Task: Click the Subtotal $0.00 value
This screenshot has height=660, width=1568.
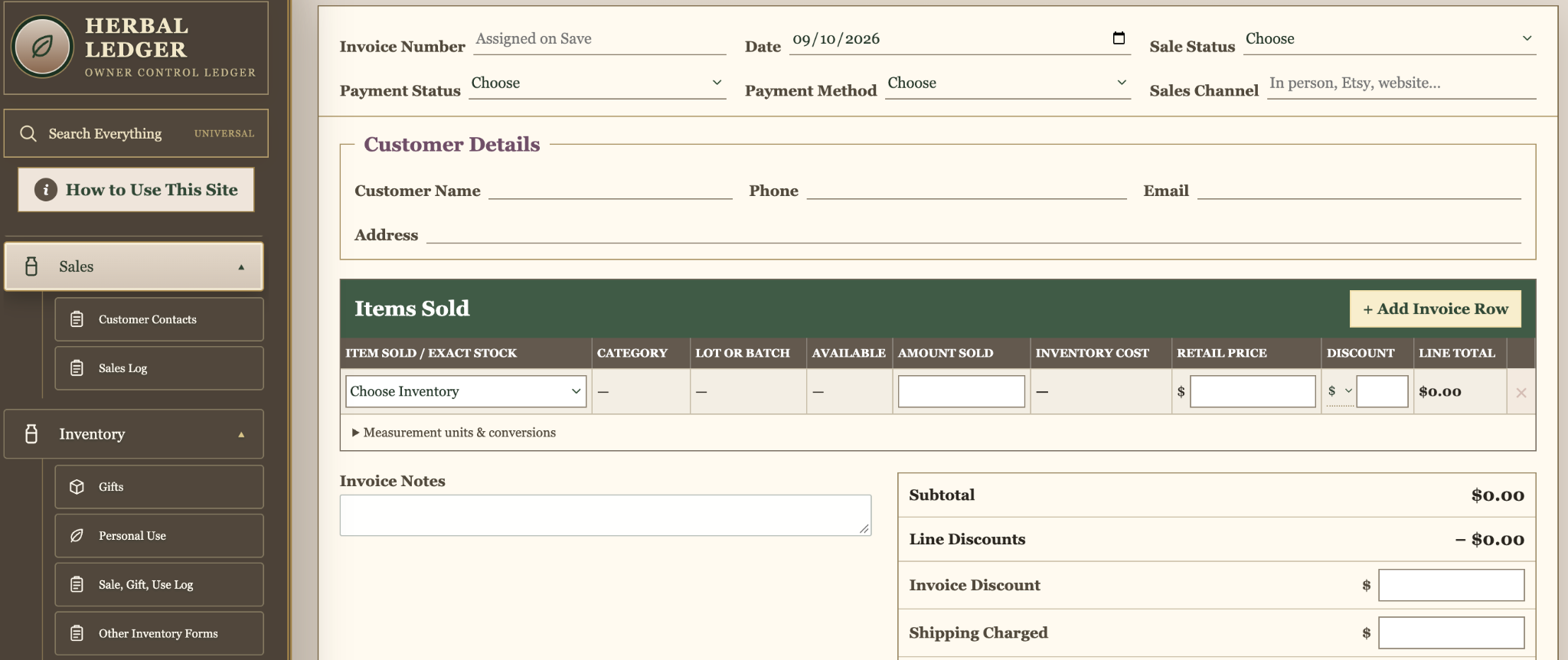Action: point(1498,495)
